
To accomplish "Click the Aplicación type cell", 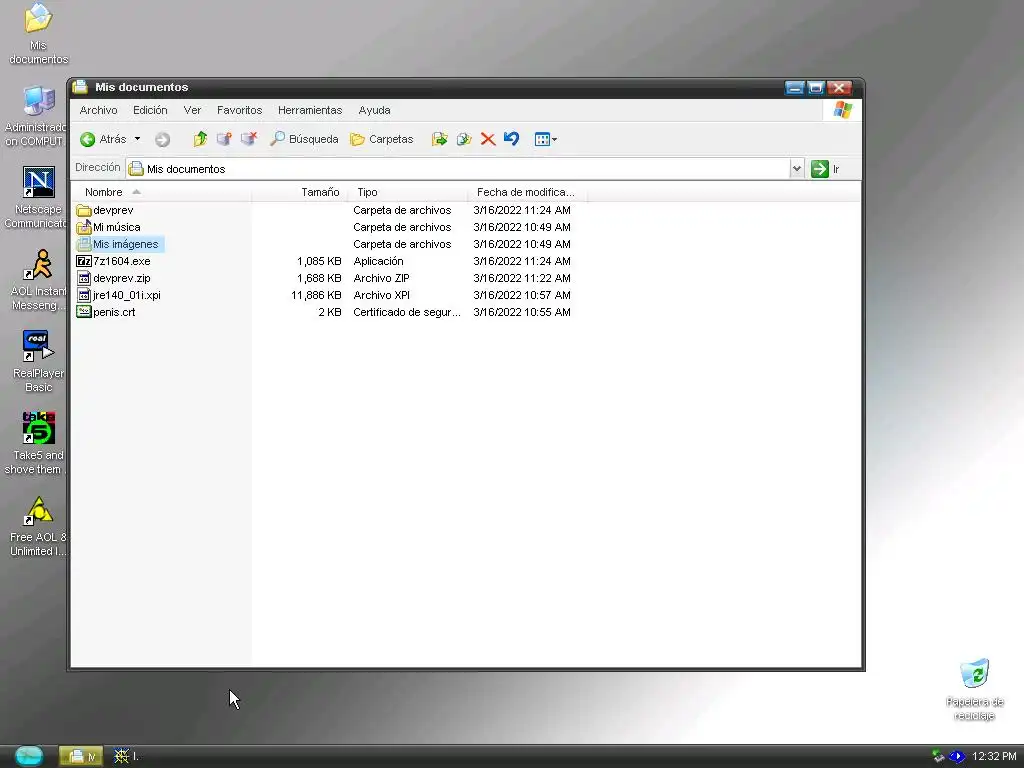I will click(378, 261).
